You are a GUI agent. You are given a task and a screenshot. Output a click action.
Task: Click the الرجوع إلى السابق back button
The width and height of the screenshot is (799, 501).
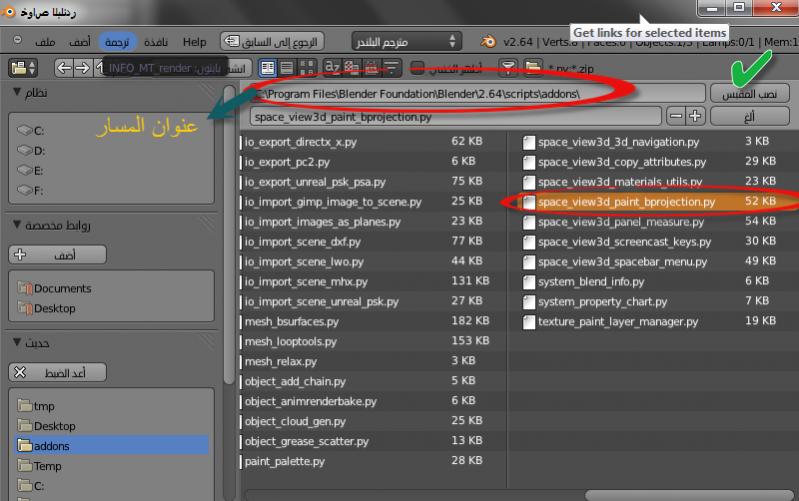pos(272,41)
